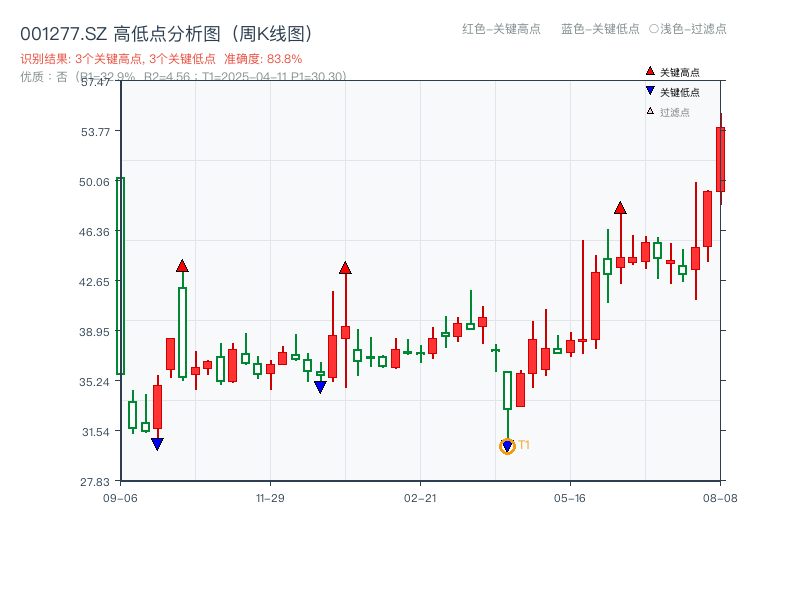Click the orange circled T1 marker on the chart

coord(506,444)
